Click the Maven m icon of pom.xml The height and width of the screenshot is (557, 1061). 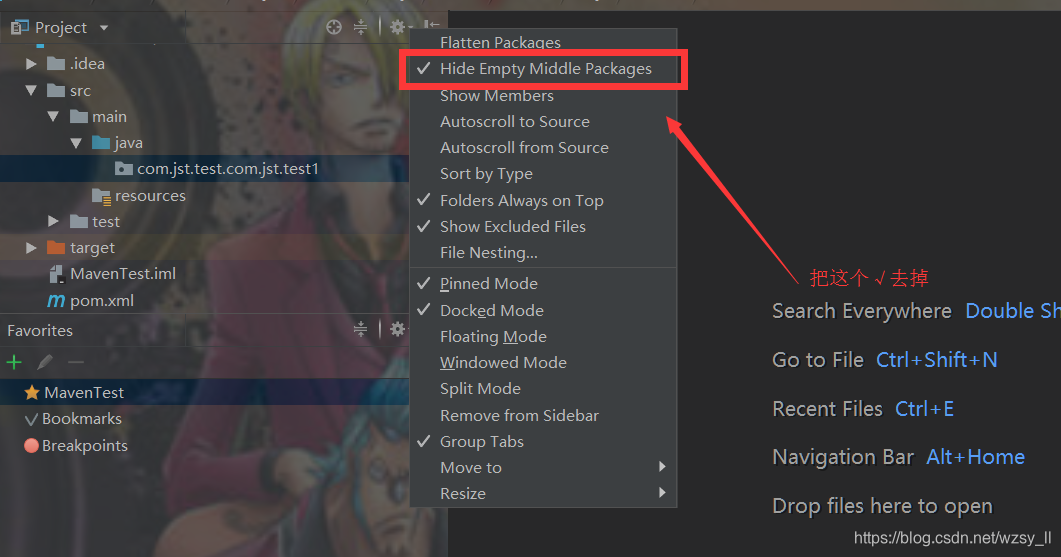56,300
